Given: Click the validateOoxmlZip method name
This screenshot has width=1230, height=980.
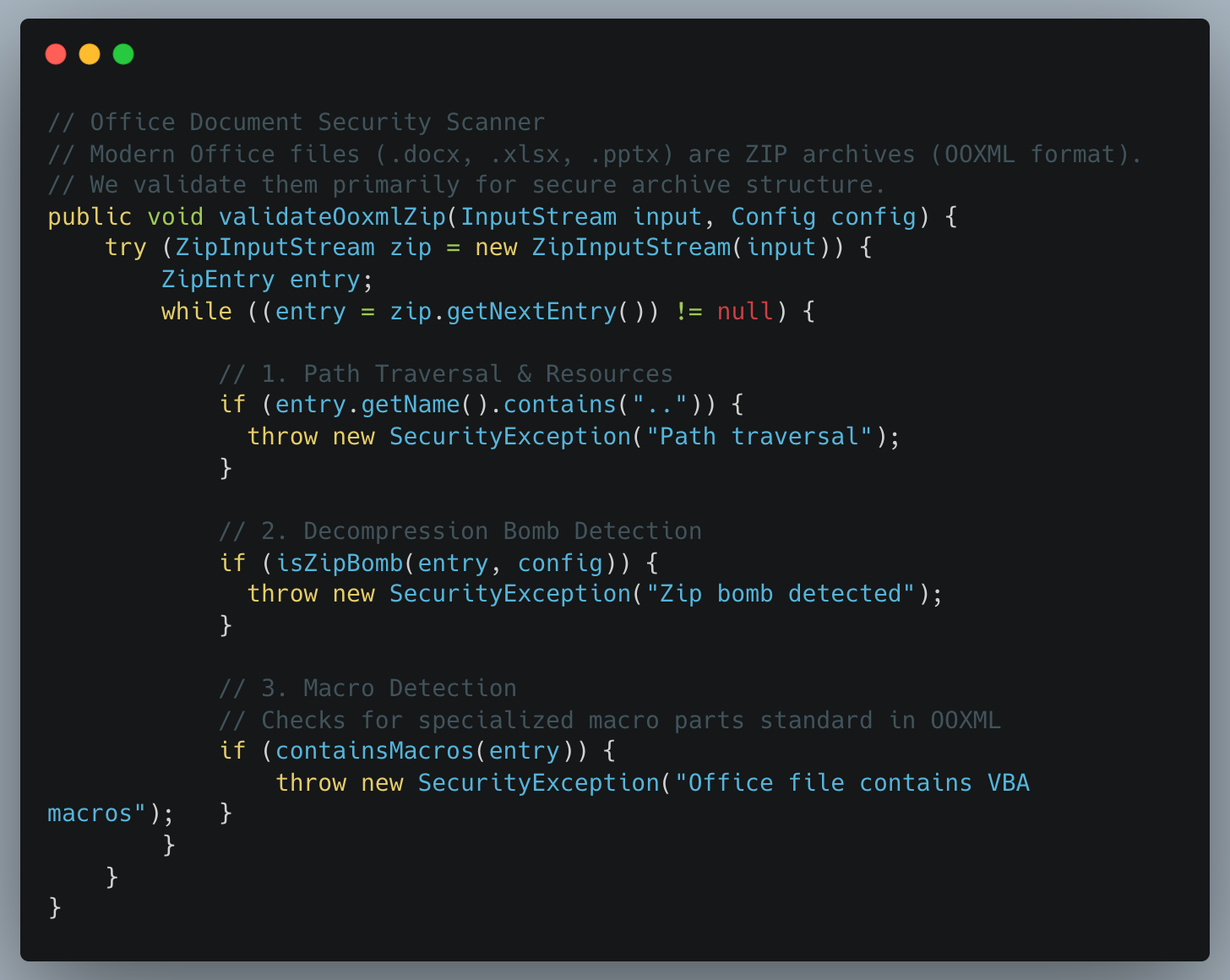Looking at the screenshot, I should [332, 217].
